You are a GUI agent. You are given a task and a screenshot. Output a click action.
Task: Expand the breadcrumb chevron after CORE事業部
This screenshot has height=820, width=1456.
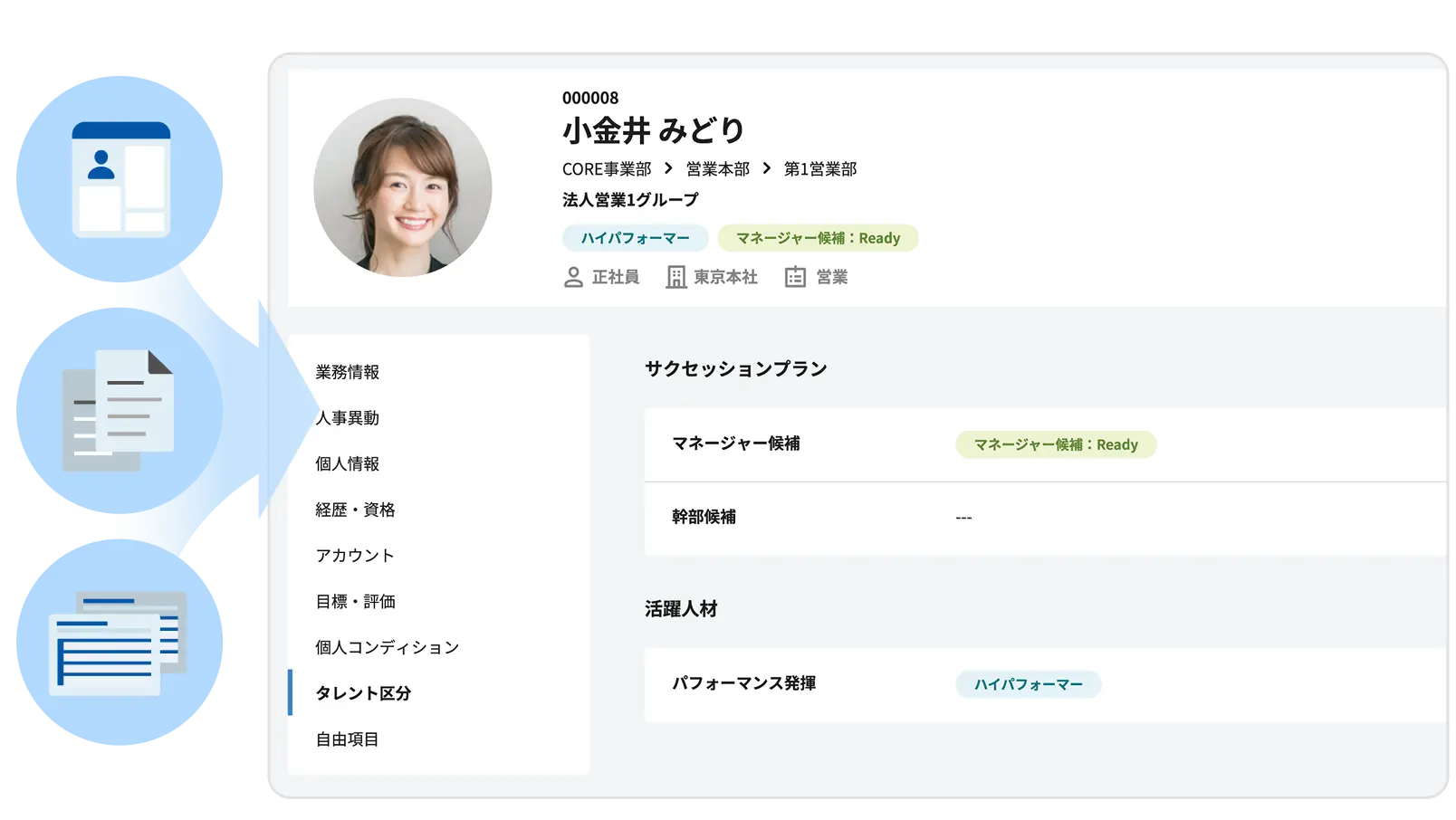(x=667, y=168)
